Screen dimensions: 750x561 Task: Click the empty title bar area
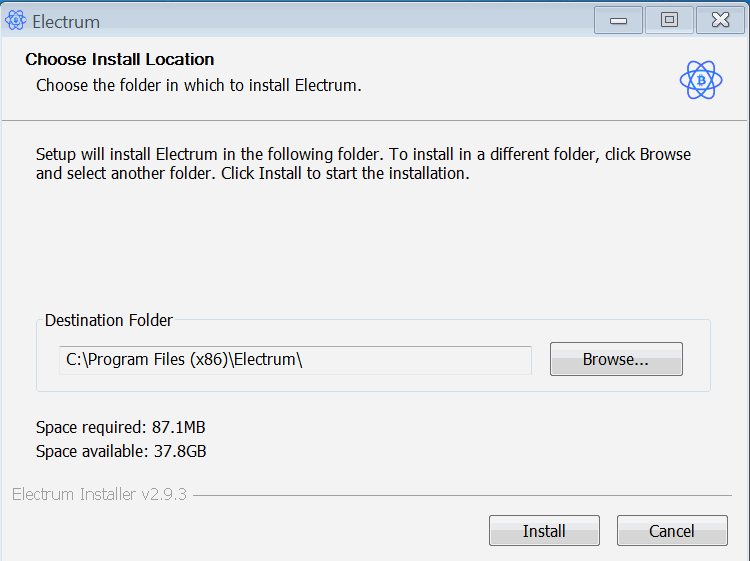(350, 20)
